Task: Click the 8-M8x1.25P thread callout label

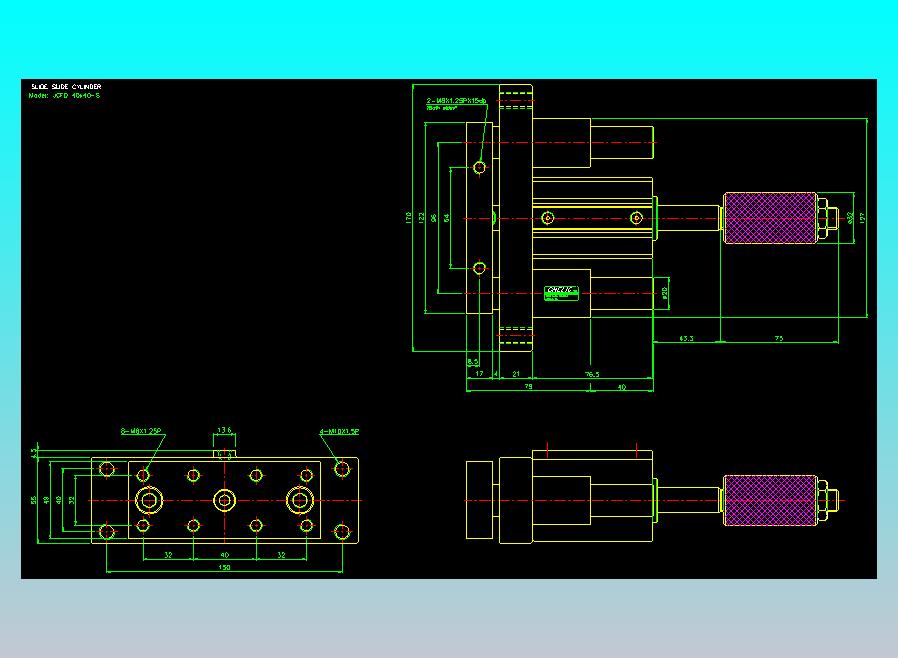Action: tap(141, 431)
